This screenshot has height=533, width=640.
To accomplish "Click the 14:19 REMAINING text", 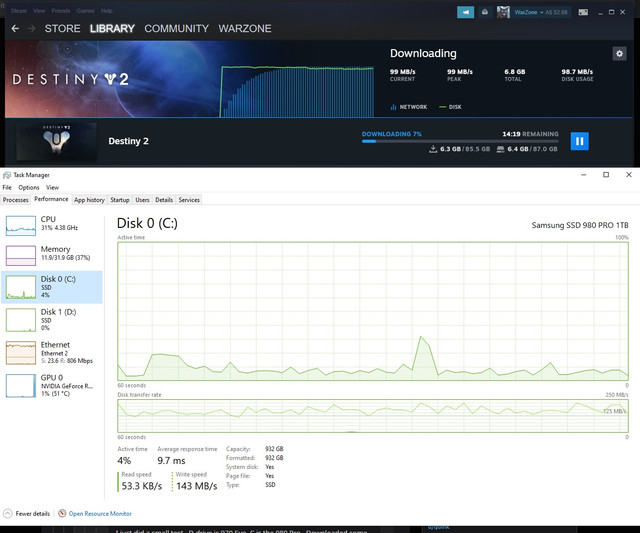I will (530, 134).
